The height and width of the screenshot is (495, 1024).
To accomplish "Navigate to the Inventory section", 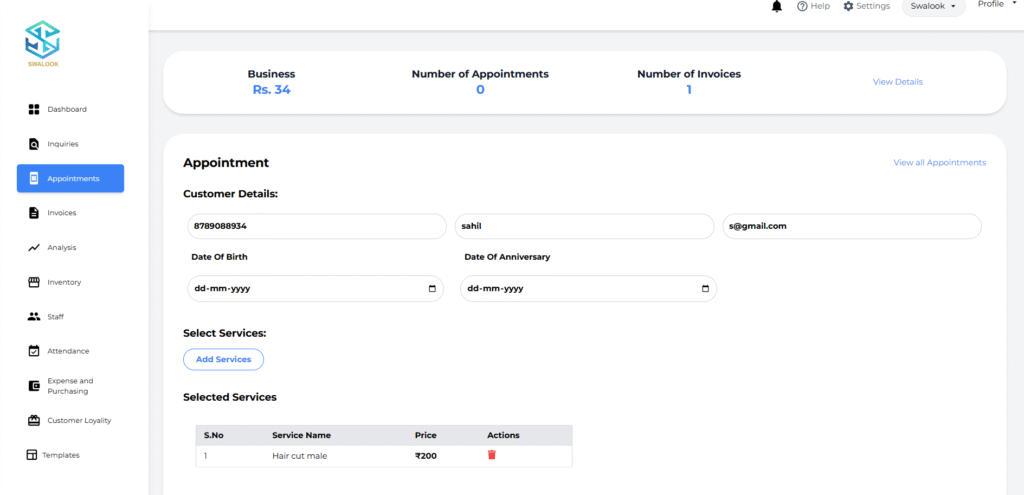I will coord(64,282).
